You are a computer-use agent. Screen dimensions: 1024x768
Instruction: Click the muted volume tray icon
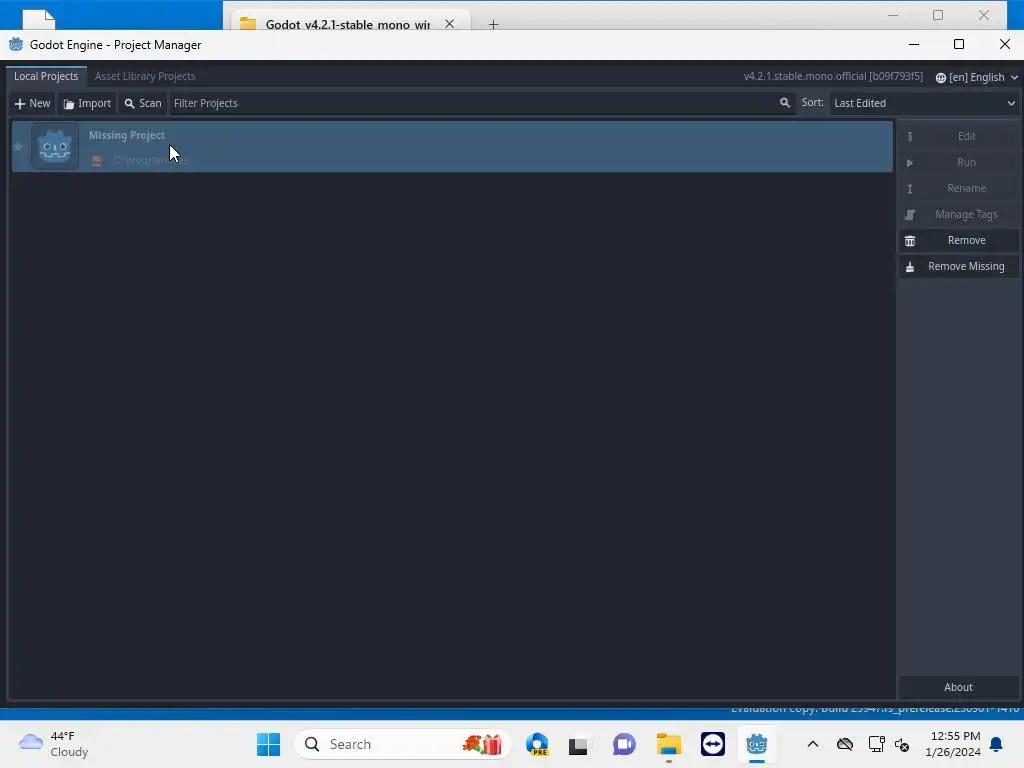pyautogui.click(x=902, y=744)
